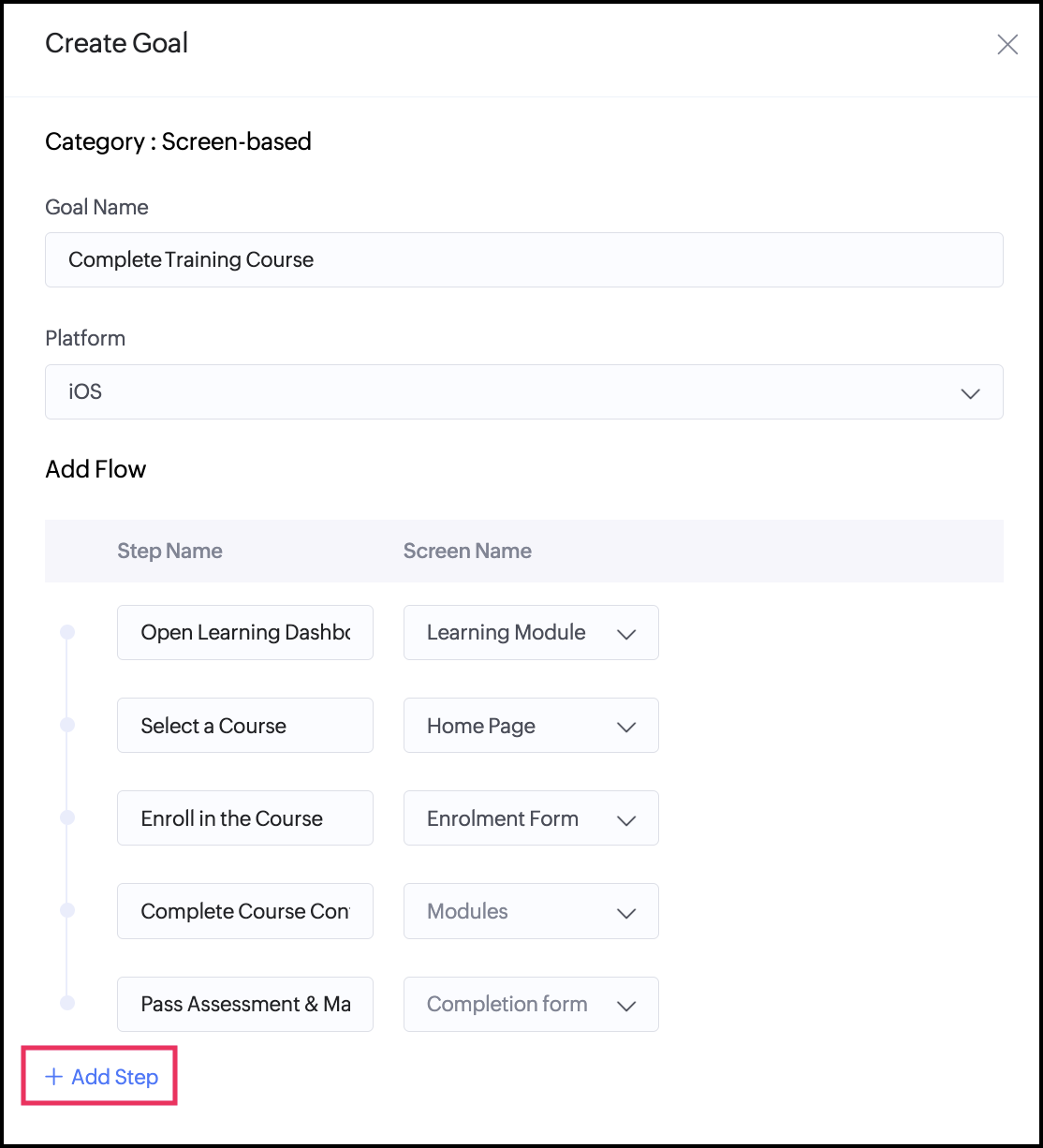This screenshot has width=1043, height=1148.
Task: Open the Platform dropdown showing iOS
Action: pyautogui.click(x=523, y=391)
